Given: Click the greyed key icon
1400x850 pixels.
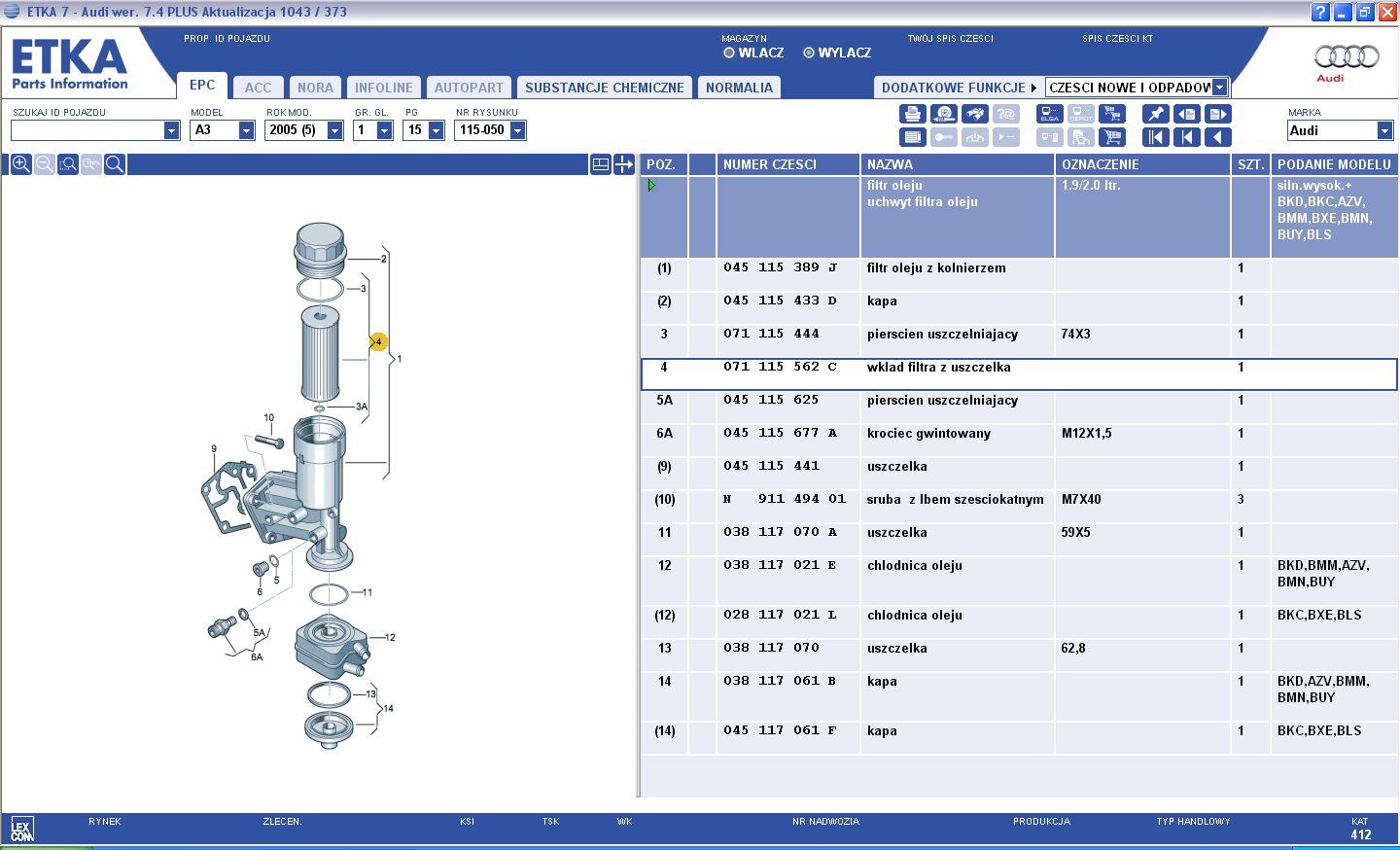Looking at the screenshot, I should [x=943, y=137].
